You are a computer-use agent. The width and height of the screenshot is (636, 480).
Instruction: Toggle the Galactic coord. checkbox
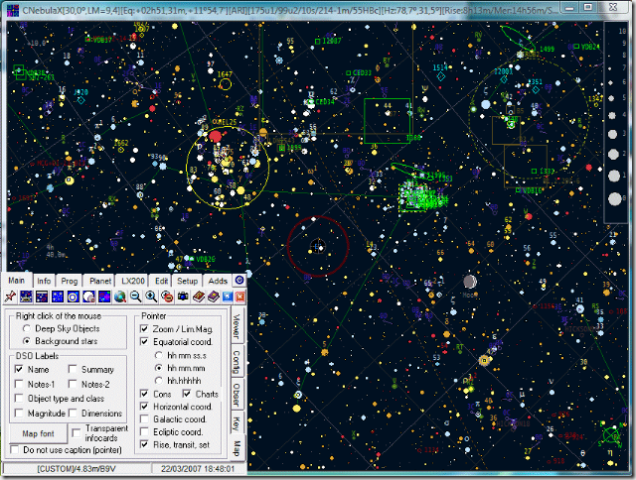pos(146,419)
